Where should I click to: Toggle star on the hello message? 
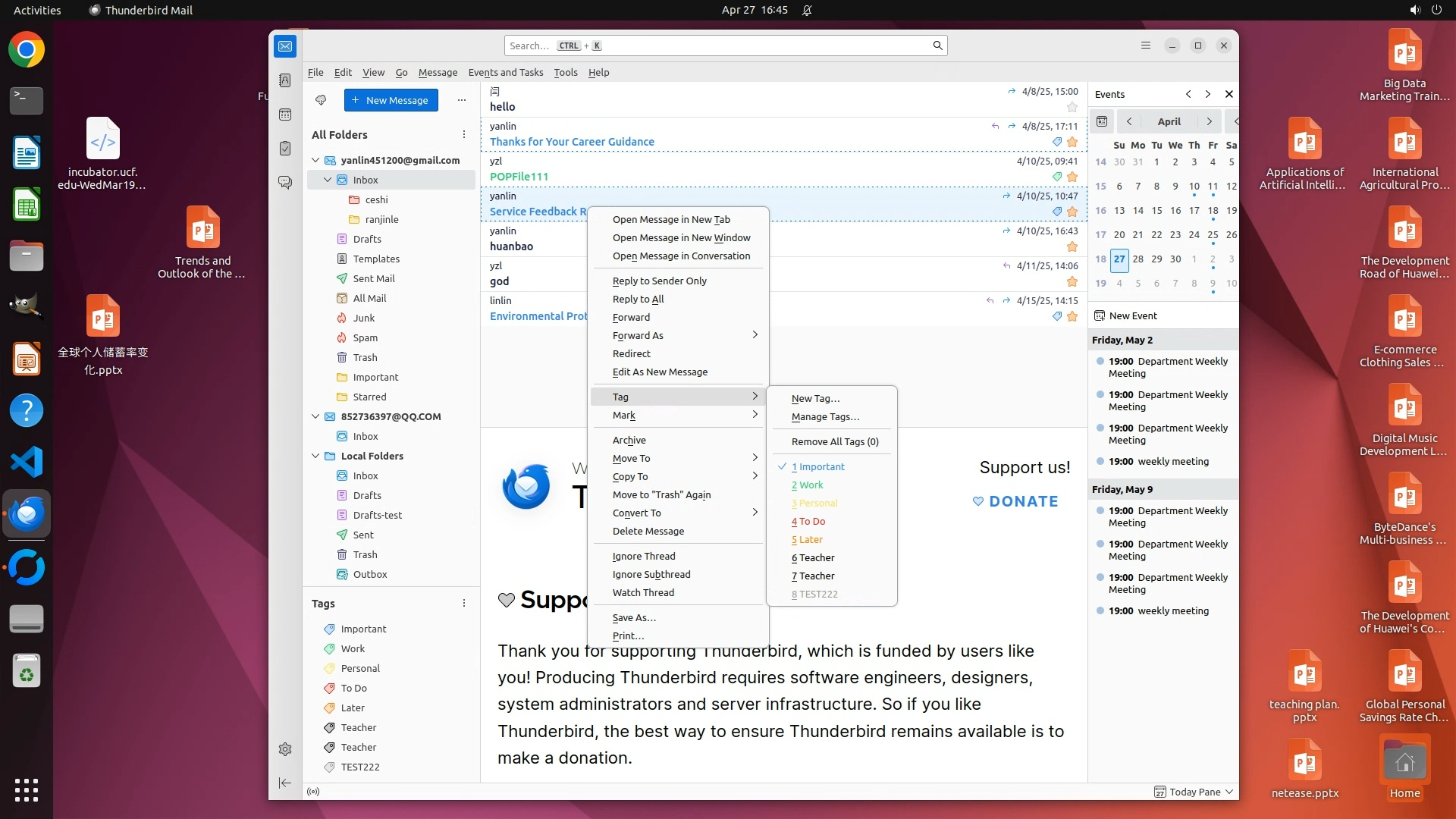click(1072, 108)
